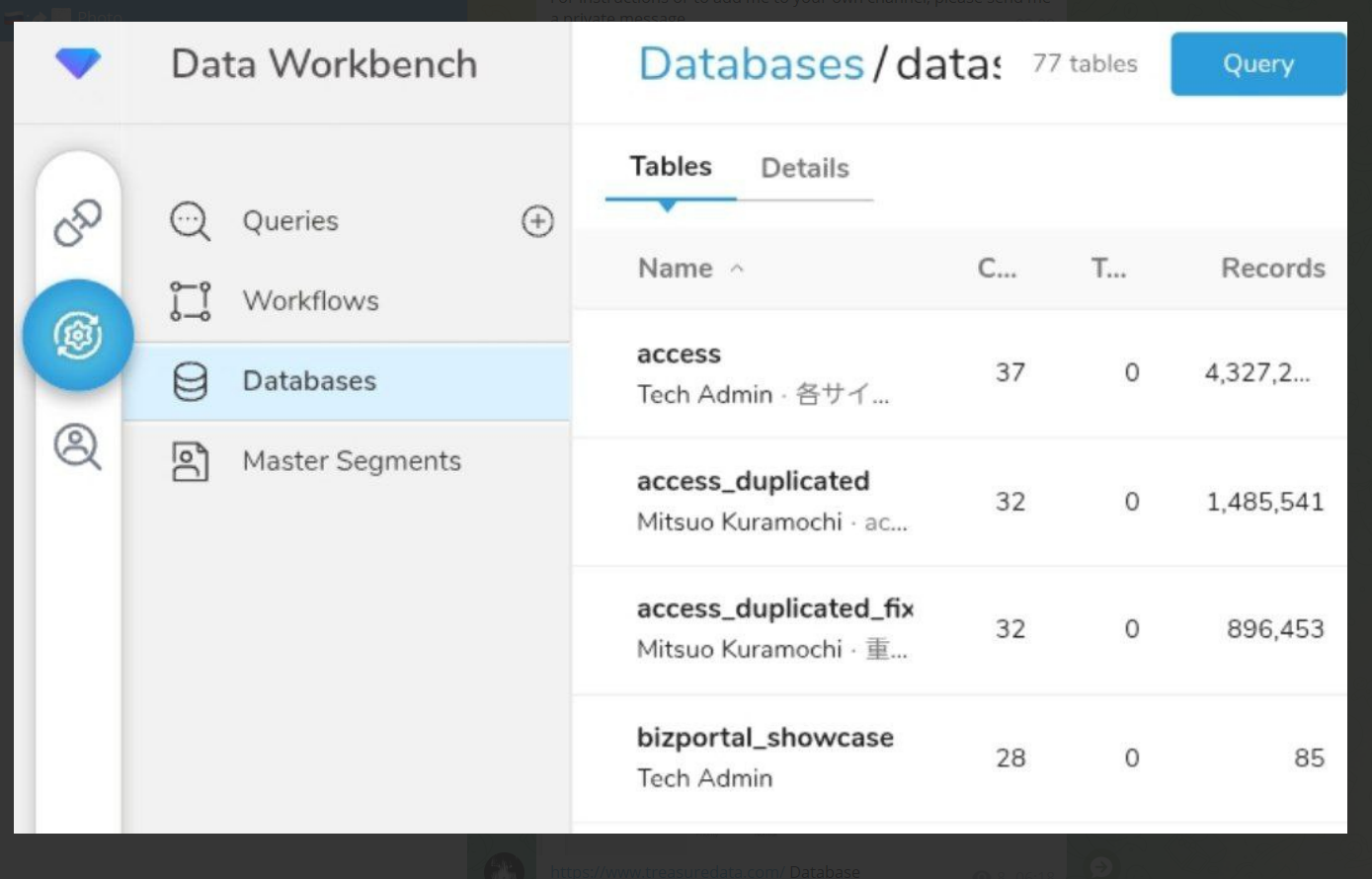Open the audience profile search icon
Viewport: 1372px width, 879px height.
click(78, 446)
